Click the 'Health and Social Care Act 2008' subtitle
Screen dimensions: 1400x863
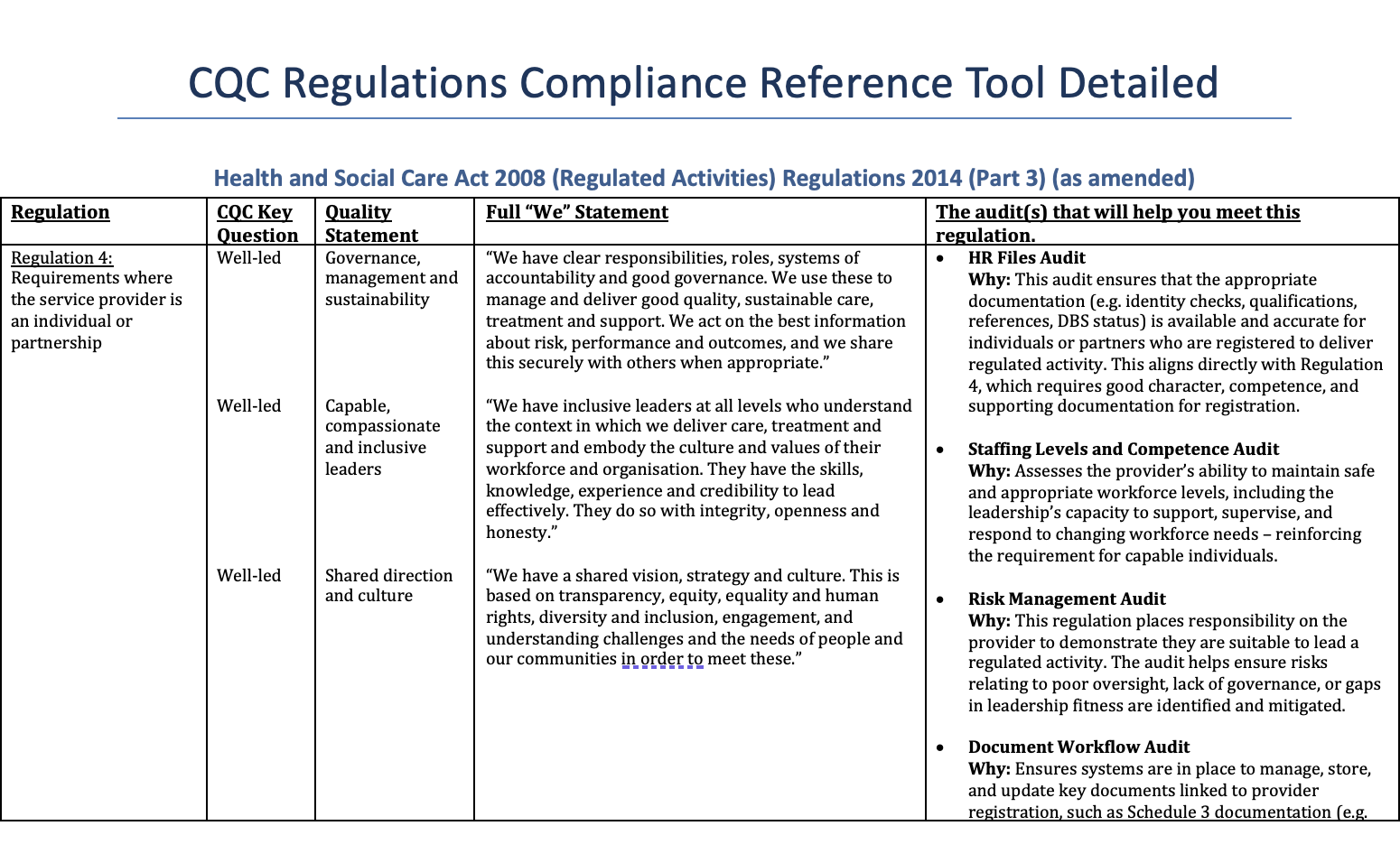click(704, 178)
